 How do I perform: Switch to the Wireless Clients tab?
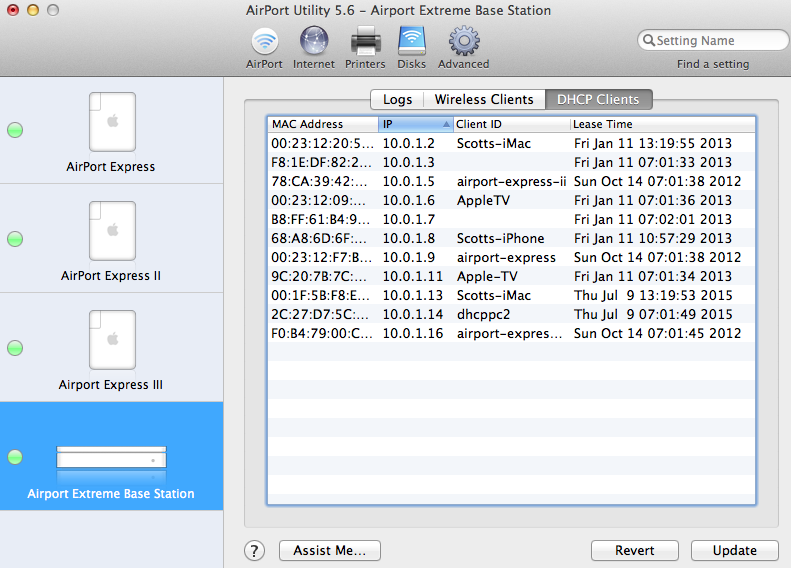pos(484,99)
